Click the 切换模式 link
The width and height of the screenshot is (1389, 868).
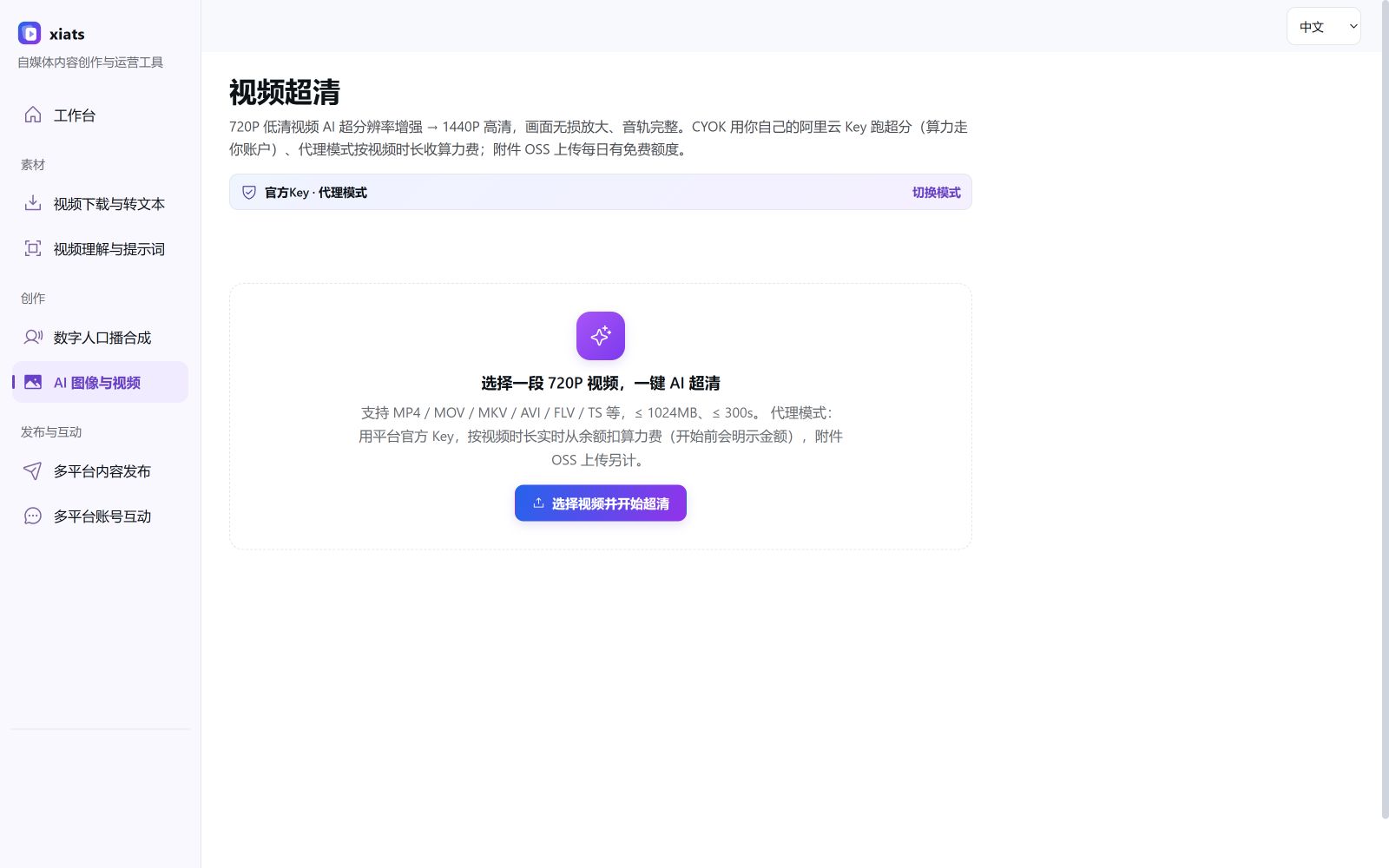[937, 193]
